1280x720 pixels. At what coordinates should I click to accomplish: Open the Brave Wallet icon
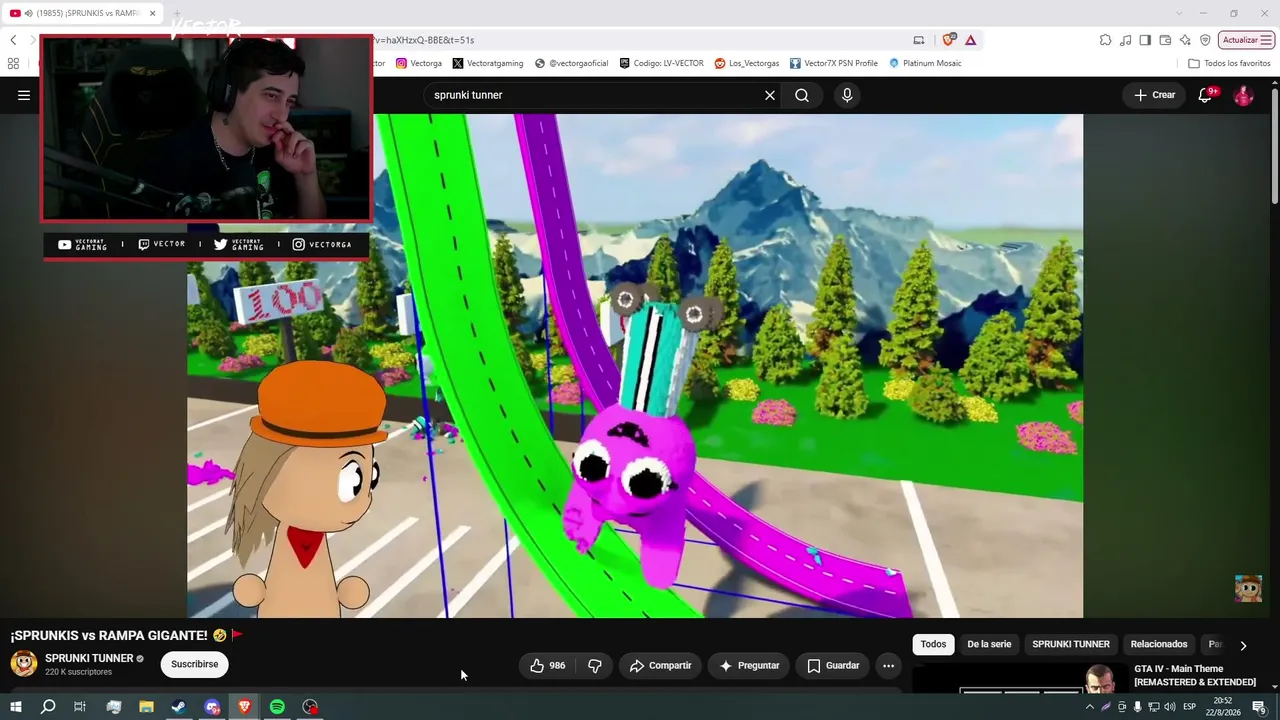[x=1165, y=40]
